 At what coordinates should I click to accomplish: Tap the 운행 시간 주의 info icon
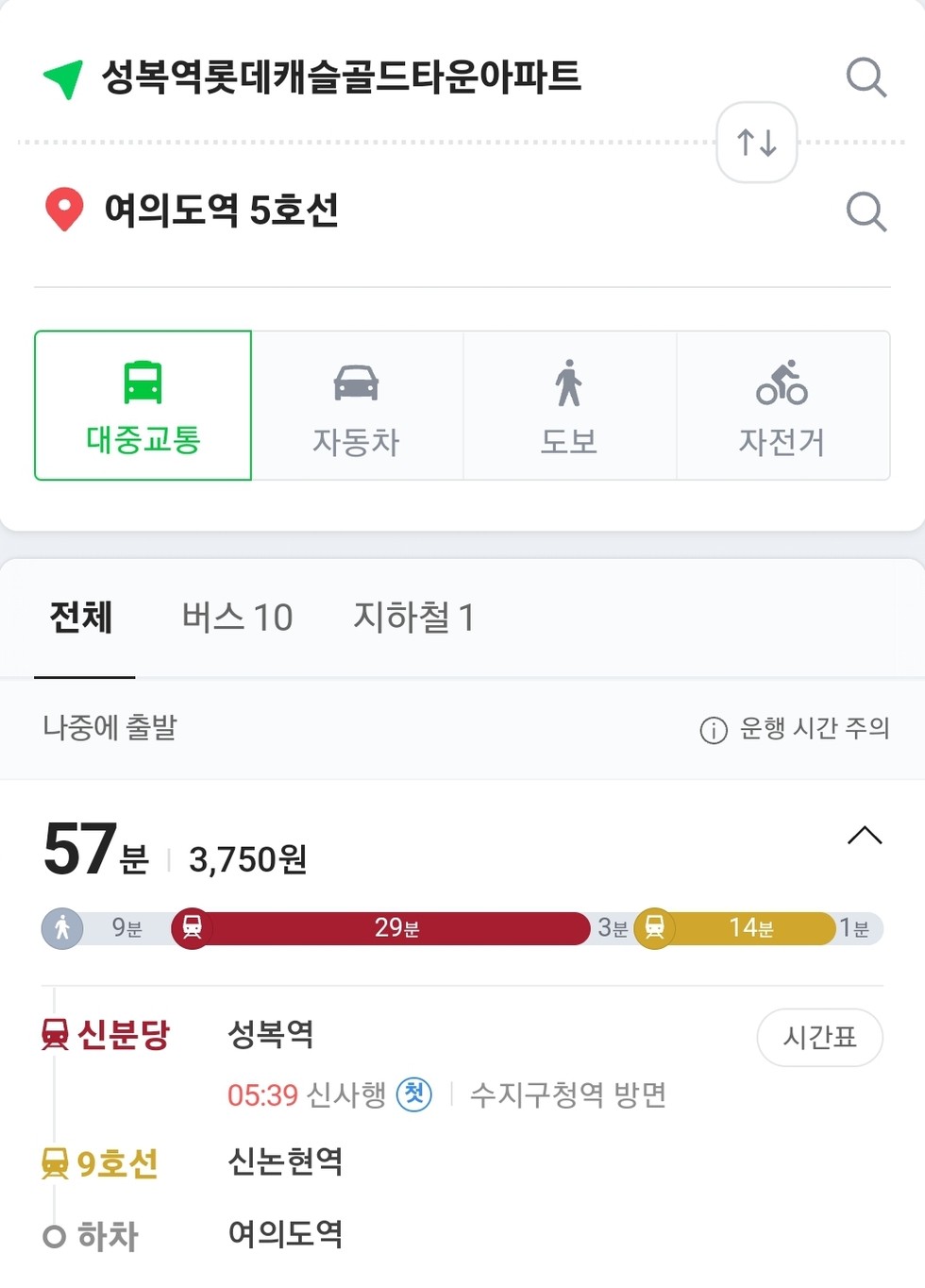[714, 730]
